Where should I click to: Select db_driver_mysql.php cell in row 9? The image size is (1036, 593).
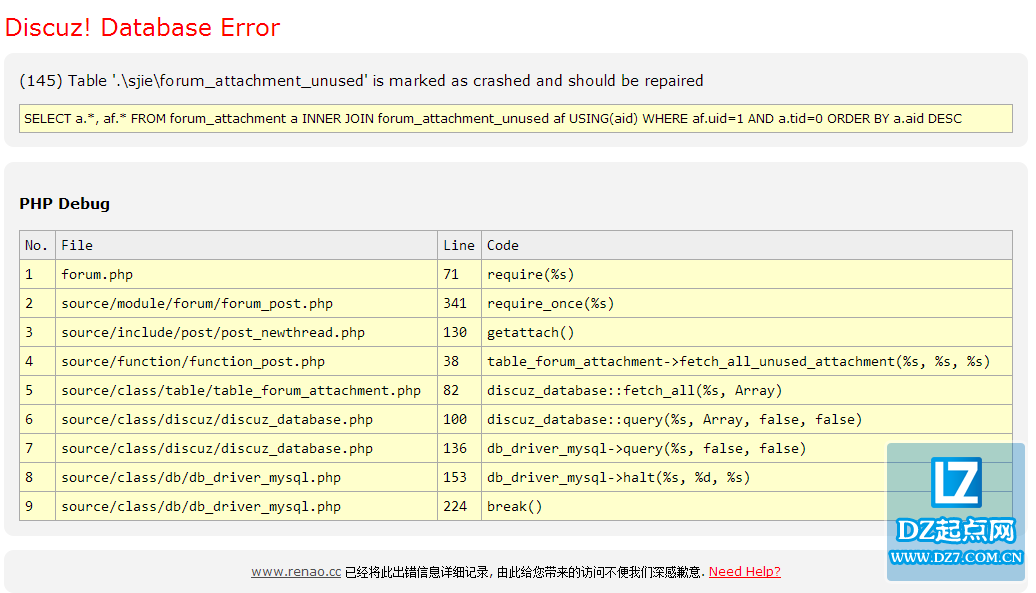pos(246,506)
